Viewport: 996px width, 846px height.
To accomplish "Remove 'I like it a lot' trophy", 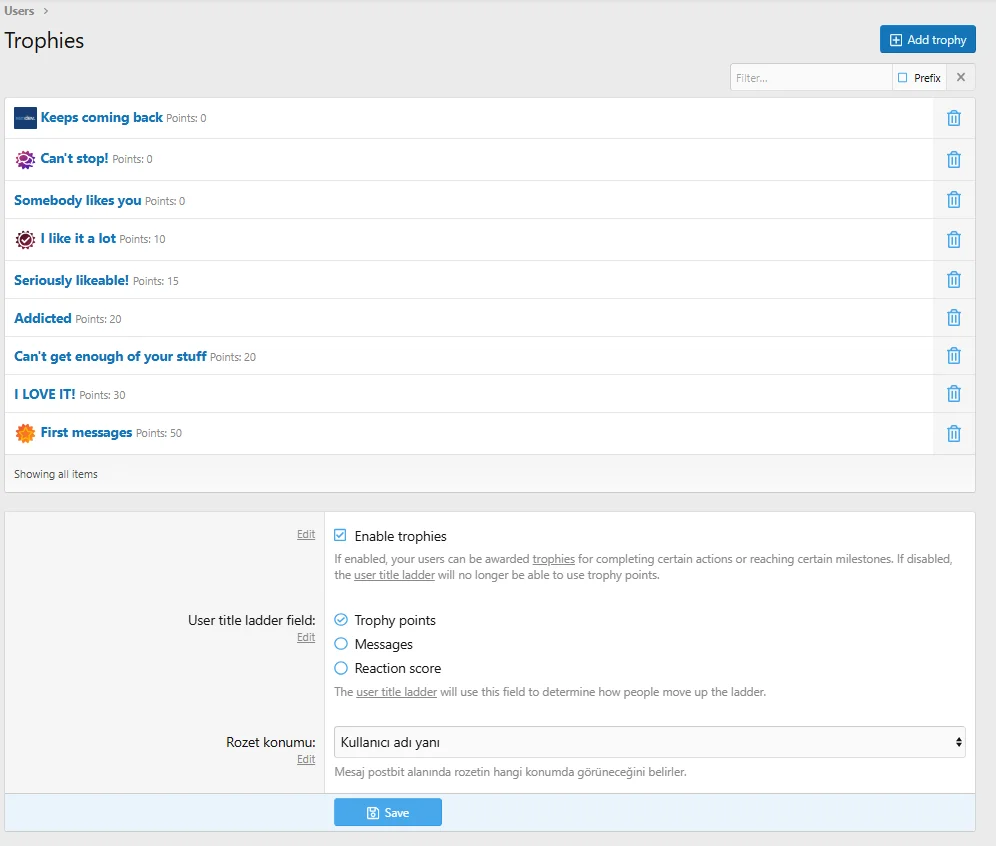I will click(953, 240).
